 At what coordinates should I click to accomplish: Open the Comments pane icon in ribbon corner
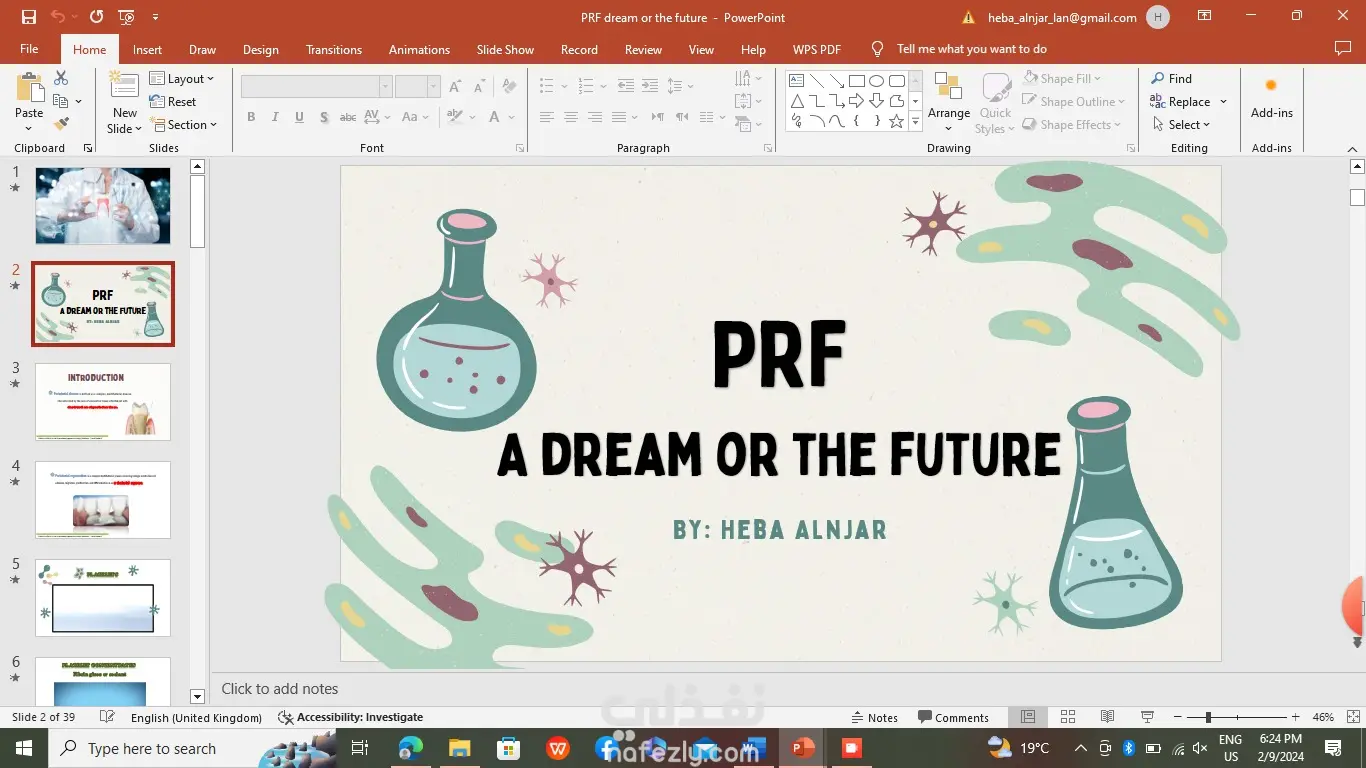1343,49
